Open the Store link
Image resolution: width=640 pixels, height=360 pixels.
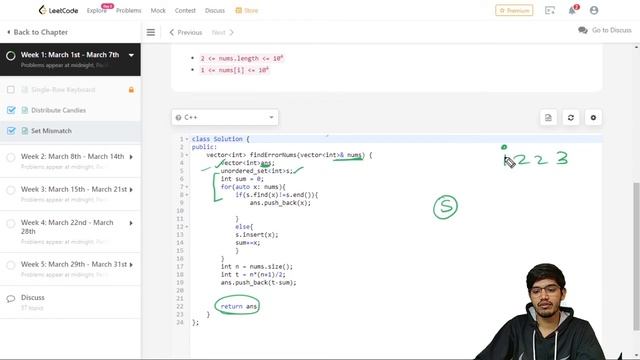[x=247, y=11]
